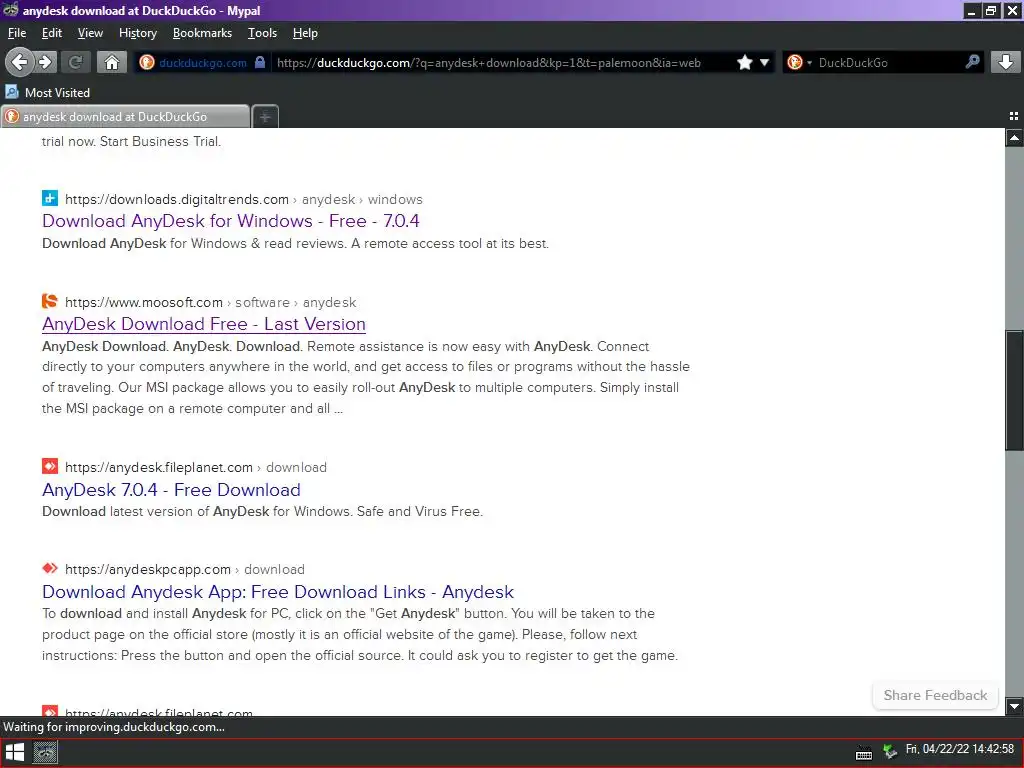Click the DuckDuckGo site identity icon

click(x=147, y=62)
